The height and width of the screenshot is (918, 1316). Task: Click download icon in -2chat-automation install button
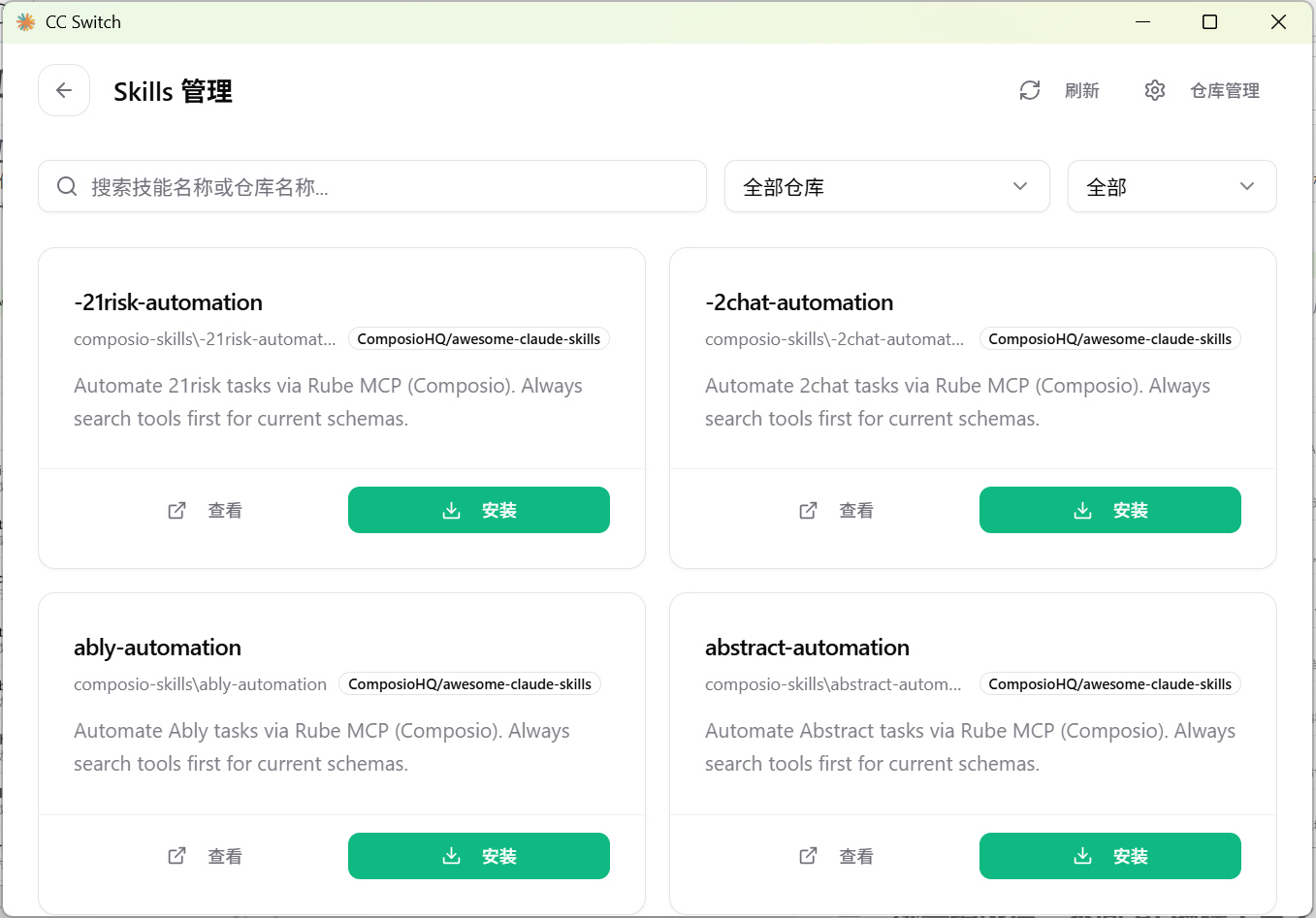(x=1082, y=510)
